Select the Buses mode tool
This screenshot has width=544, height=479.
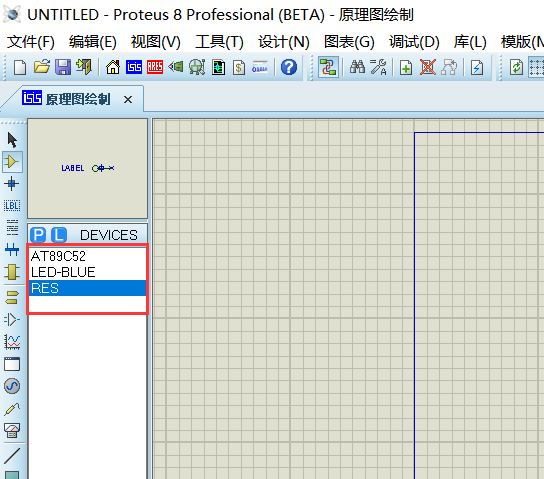(x=12, y=249)
